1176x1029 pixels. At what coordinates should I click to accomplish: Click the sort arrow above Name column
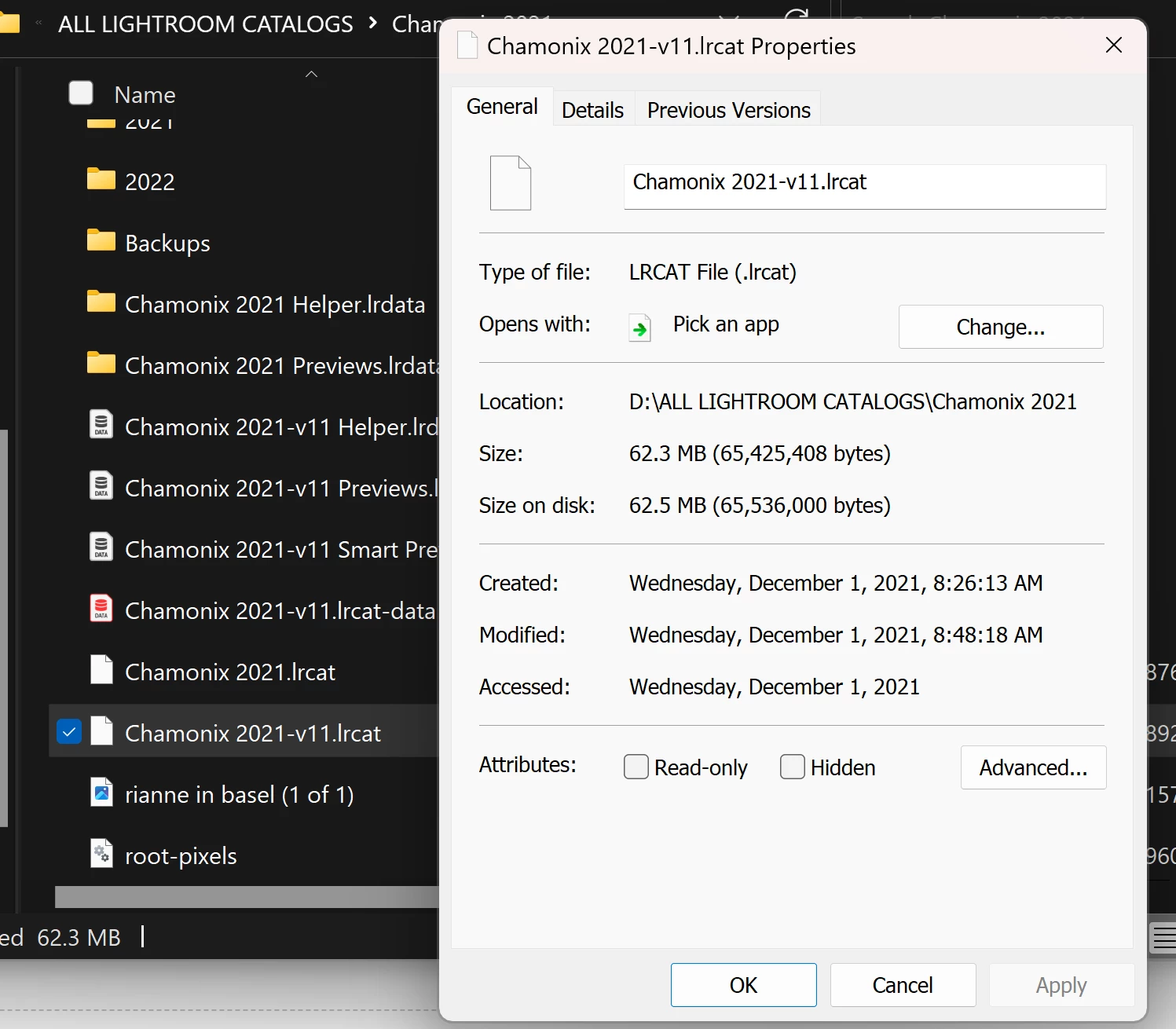tap(311, 74)
